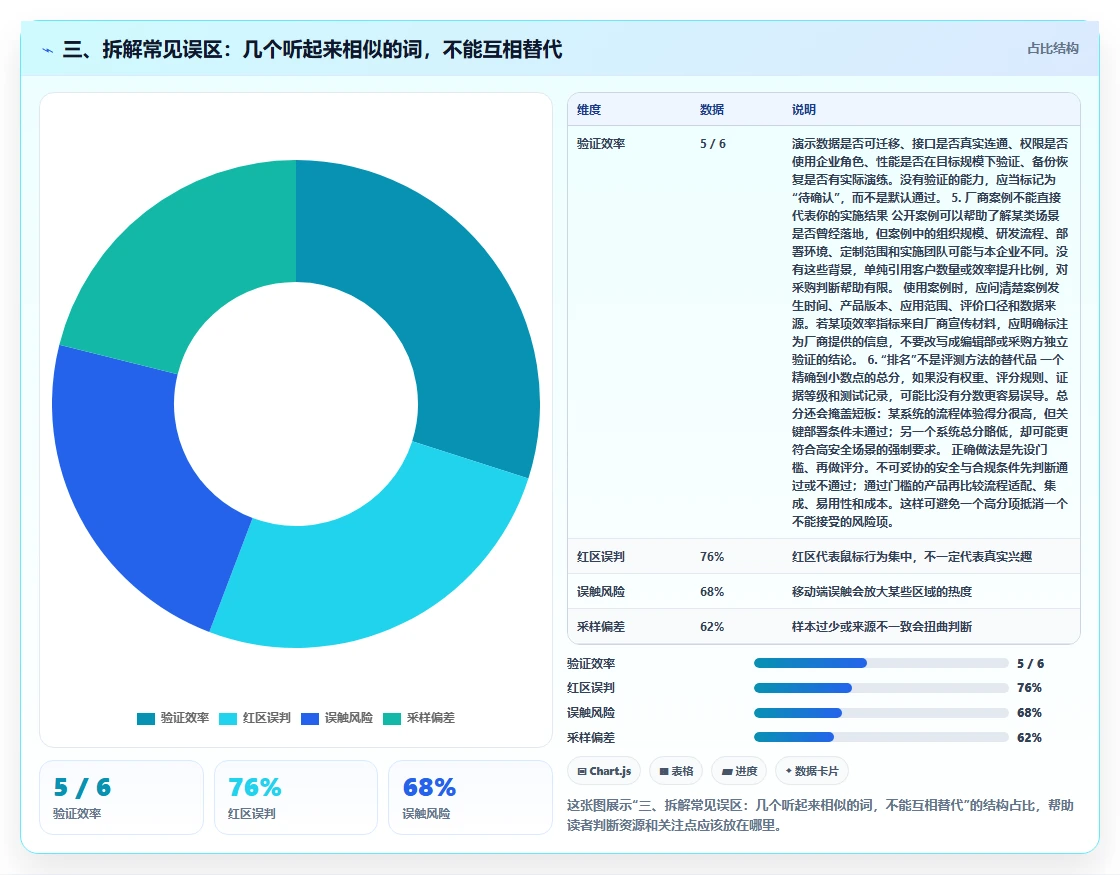Click the 数据 column header
This screenshot has width=1120, height=875.
pyautogui.click(x=712, y=110)
